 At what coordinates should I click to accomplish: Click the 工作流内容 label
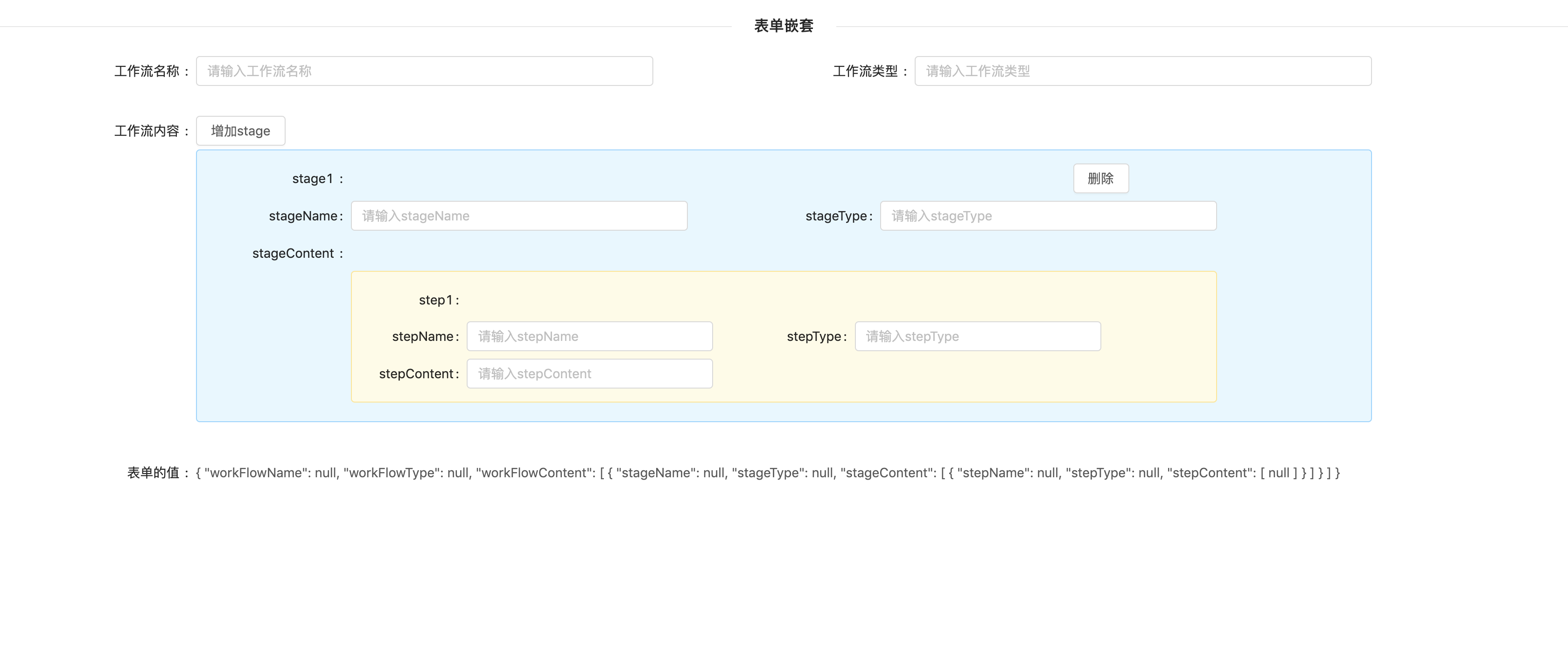[x=147, y=132]
